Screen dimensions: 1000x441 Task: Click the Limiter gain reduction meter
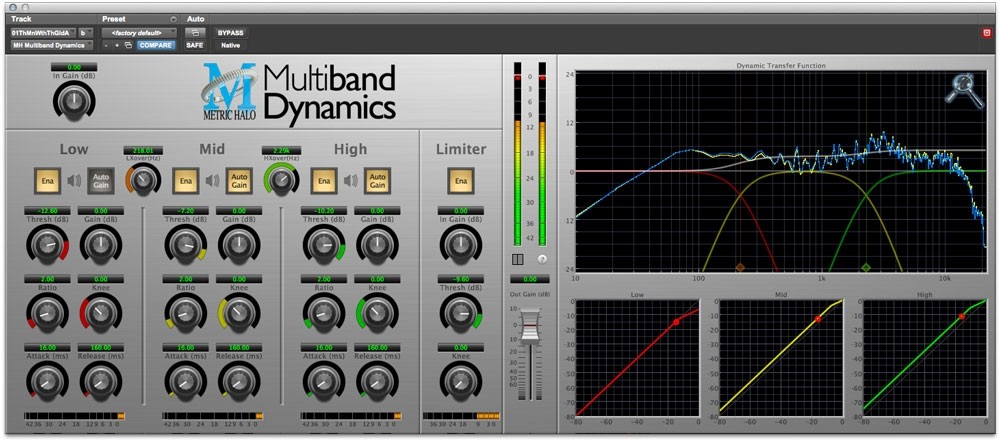point(460,415)
